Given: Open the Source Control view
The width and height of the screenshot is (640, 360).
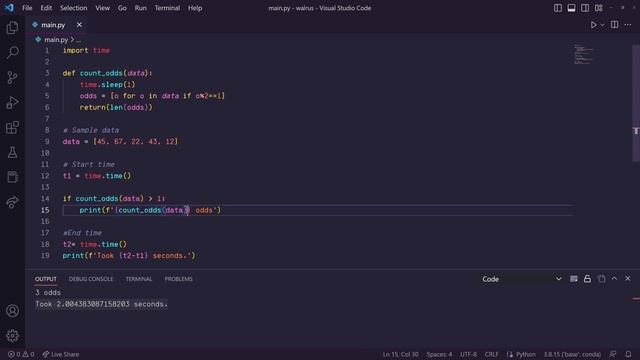Looking at the screenshot, I should tap(12, 77).
